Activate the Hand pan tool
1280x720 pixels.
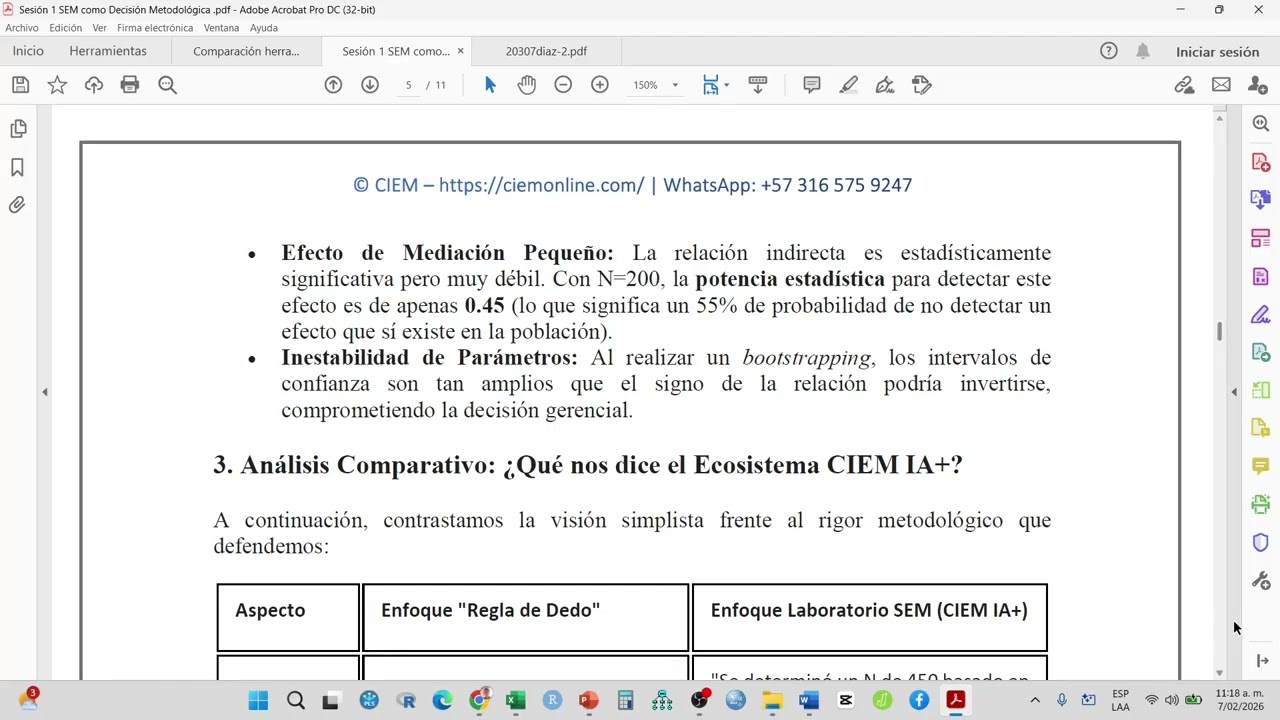[527, 85]
